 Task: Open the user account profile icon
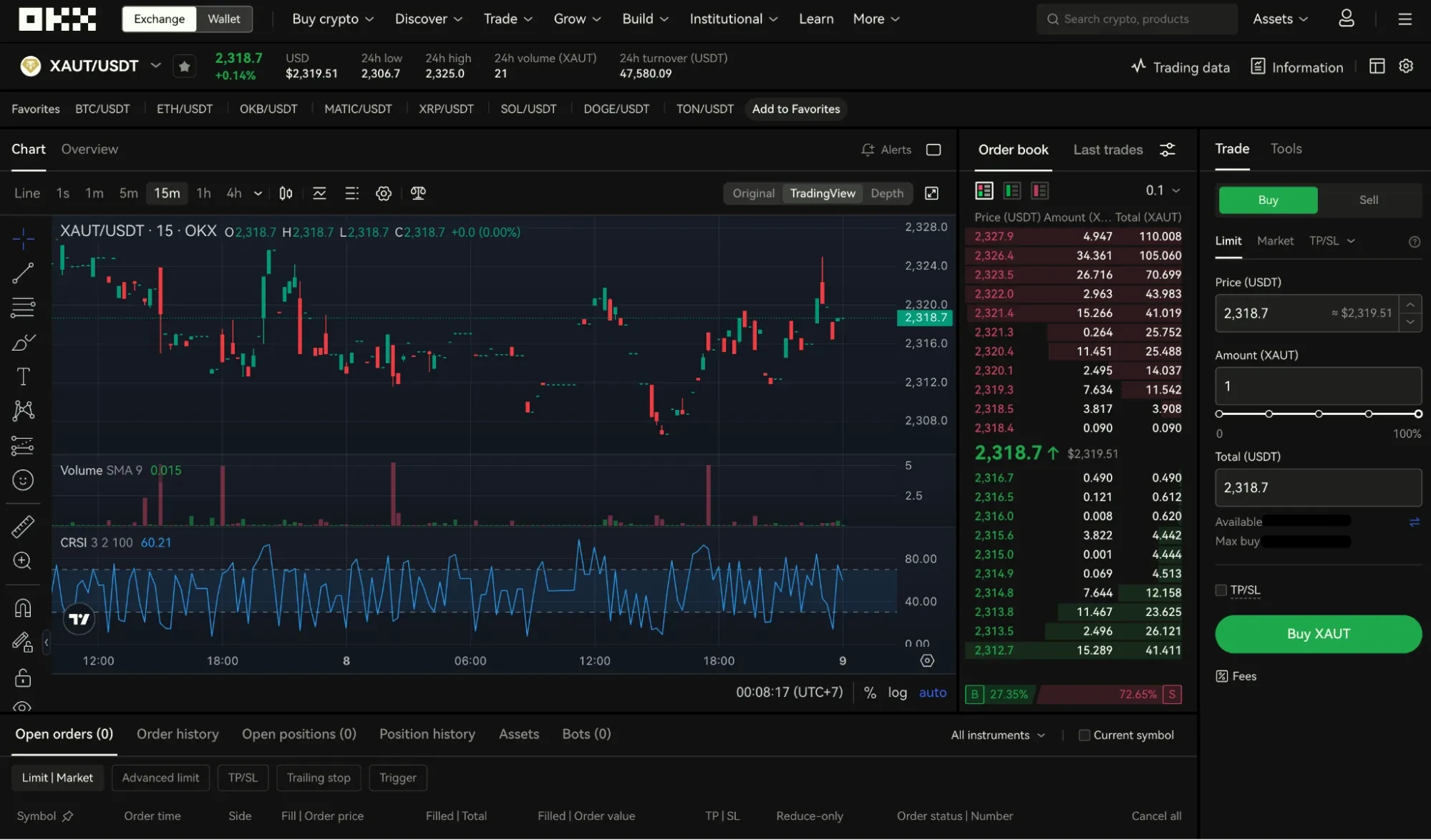(1346, 19)
